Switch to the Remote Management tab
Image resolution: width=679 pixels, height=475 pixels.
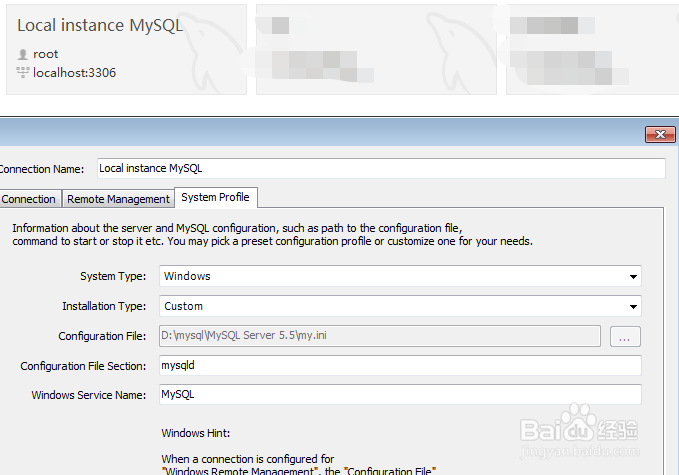[118, 199]
